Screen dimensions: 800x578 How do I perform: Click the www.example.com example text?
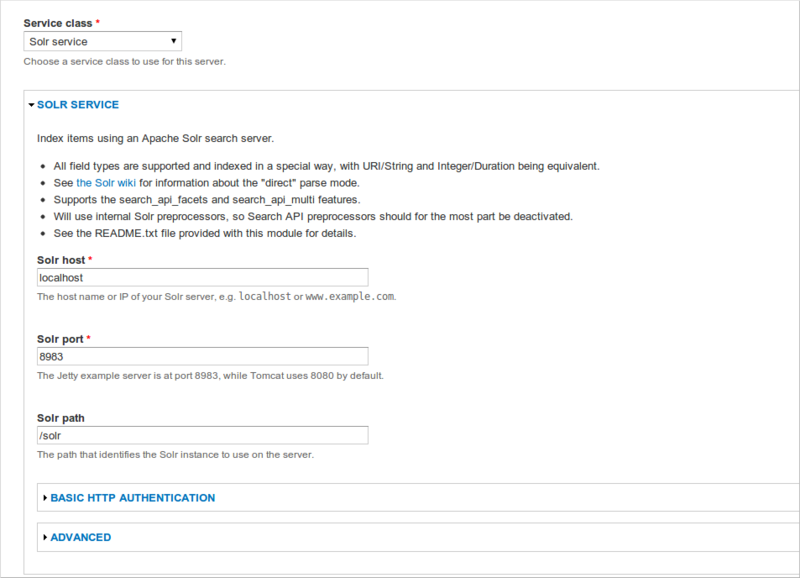349,297
